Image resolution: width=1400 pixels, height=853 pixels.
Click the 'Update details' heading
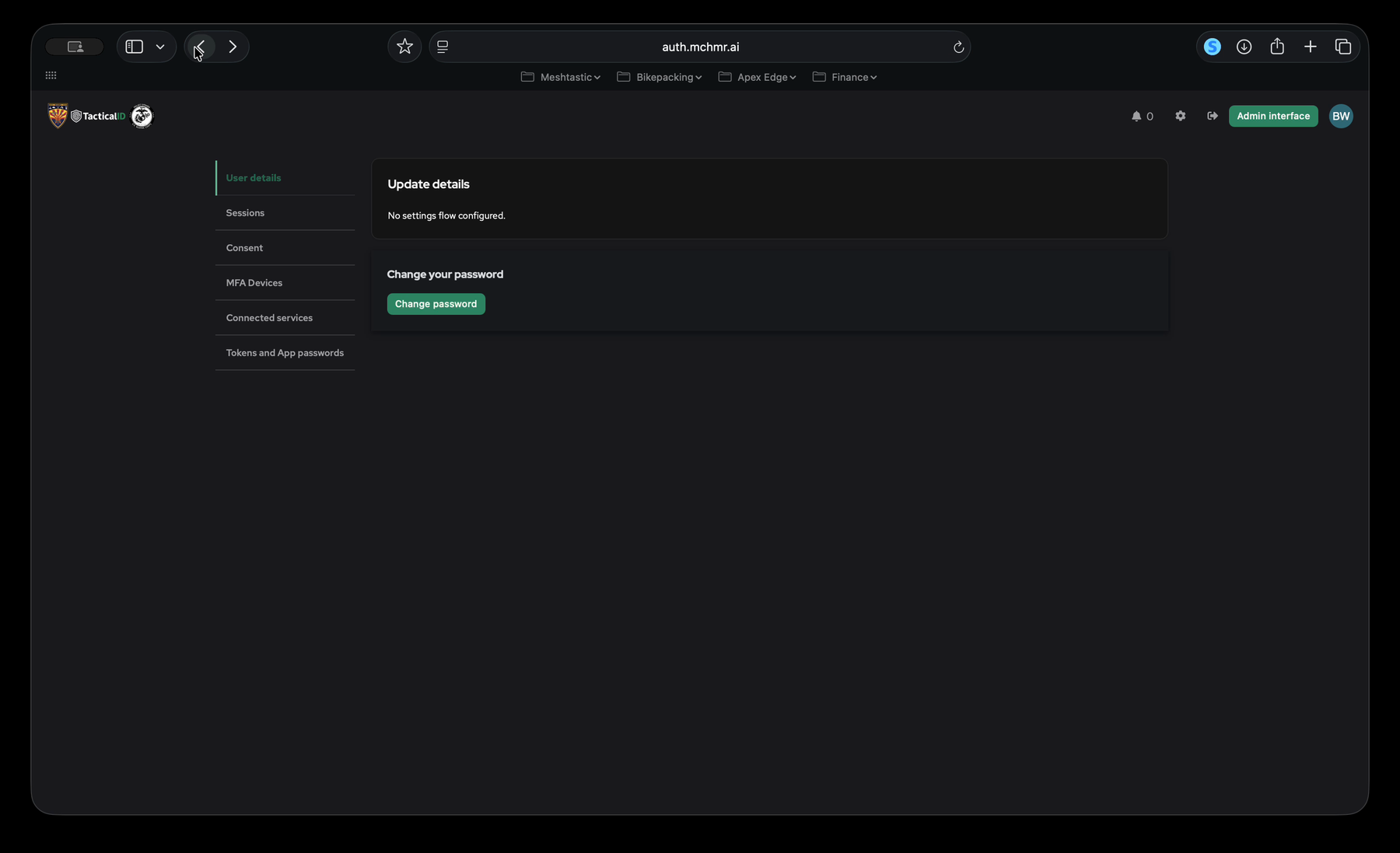(429, 184)
